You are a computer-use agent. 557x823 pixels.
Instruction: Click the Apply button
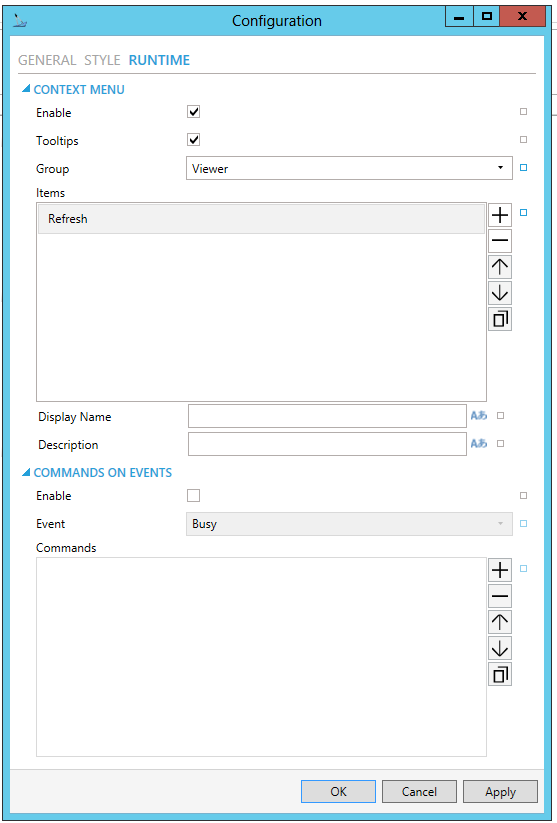500,792
